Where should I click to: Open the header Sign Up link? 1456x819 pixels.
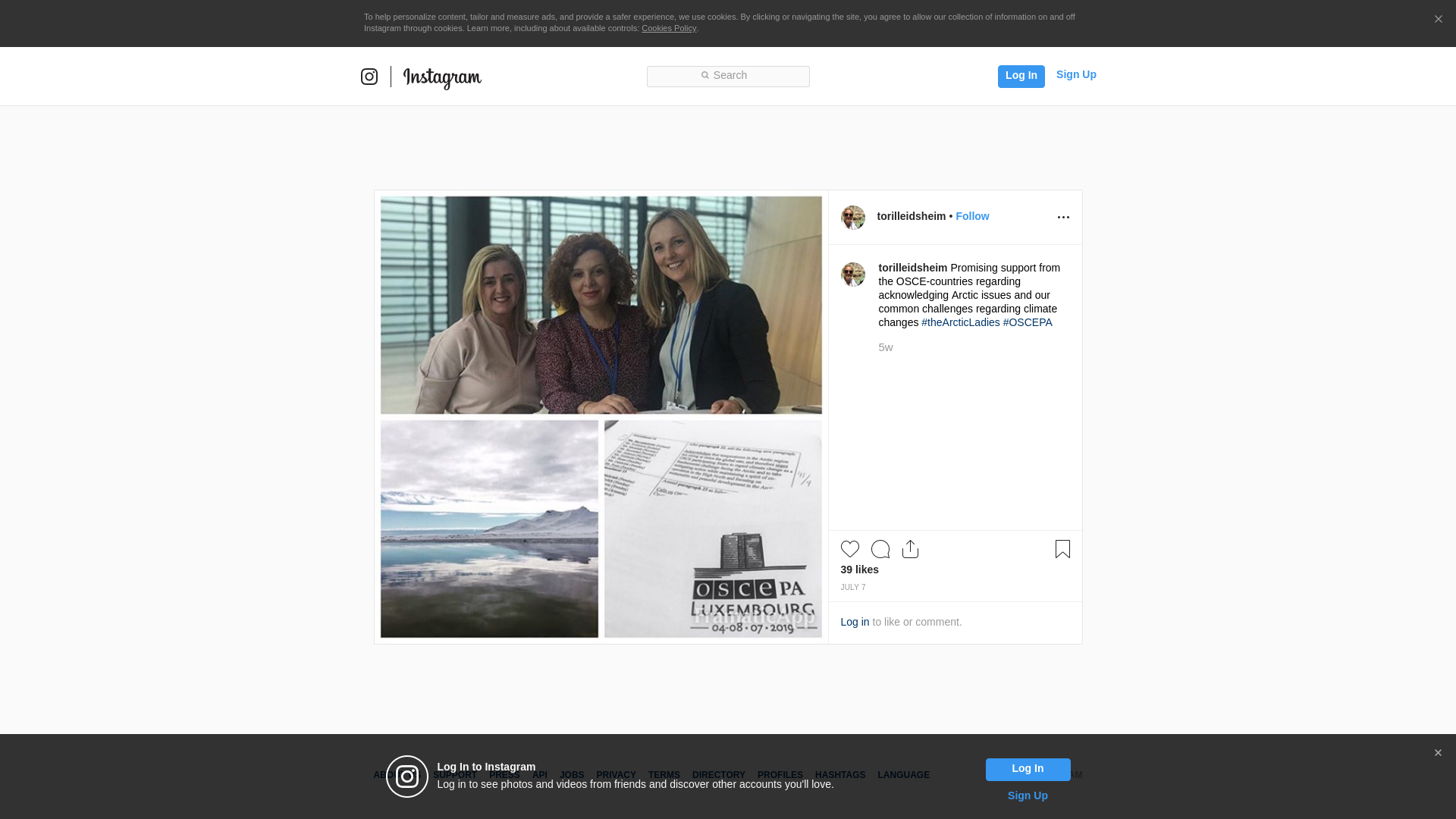[x=1075, y=74]
